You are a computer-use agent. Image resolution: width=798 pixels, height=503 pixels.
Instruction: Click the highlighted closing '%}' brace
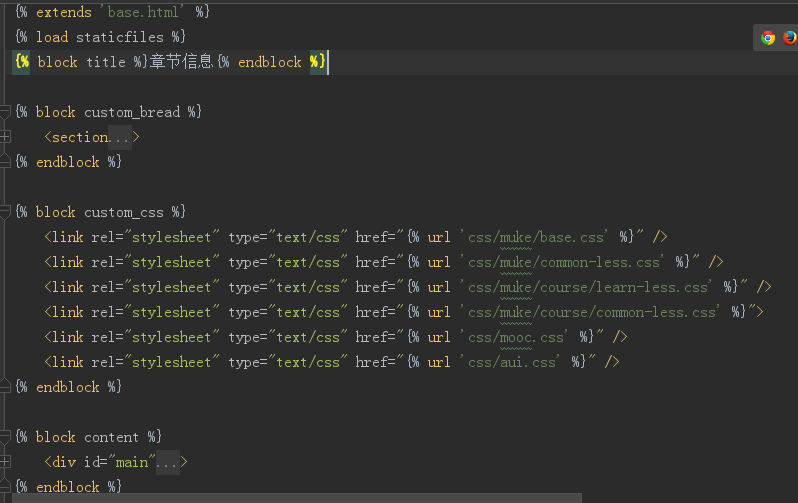318,62
